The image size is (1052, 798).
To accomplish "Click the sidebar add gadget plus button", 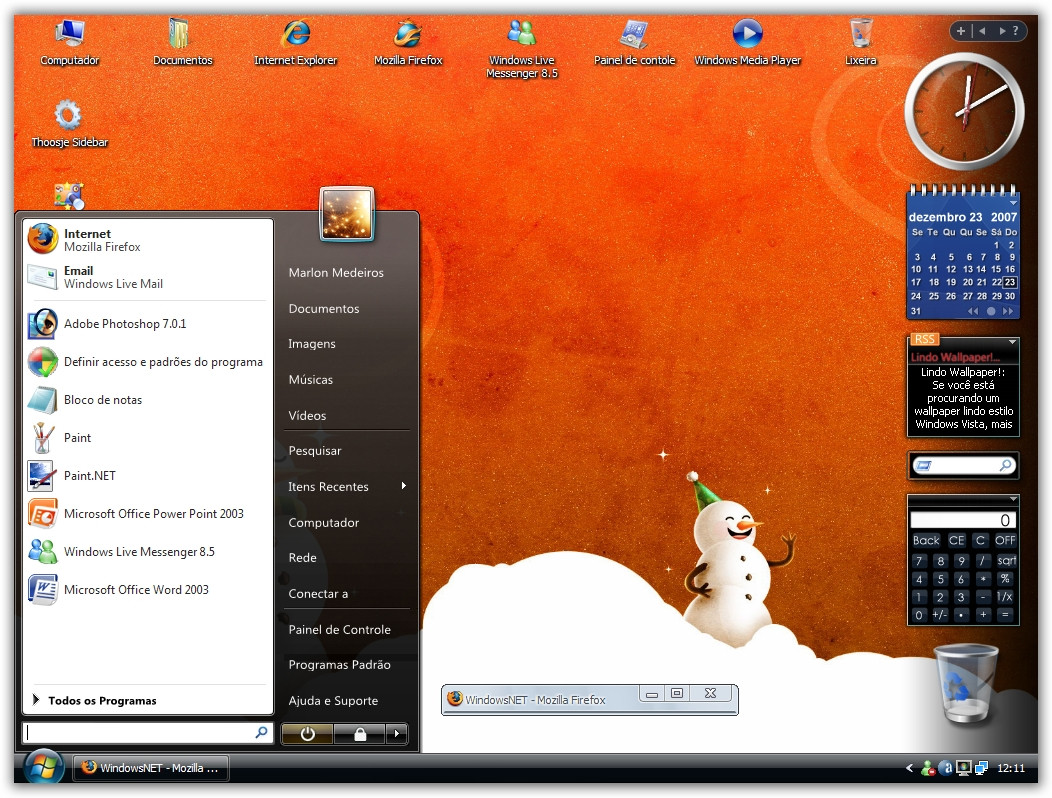I will [x=961, y=31].
